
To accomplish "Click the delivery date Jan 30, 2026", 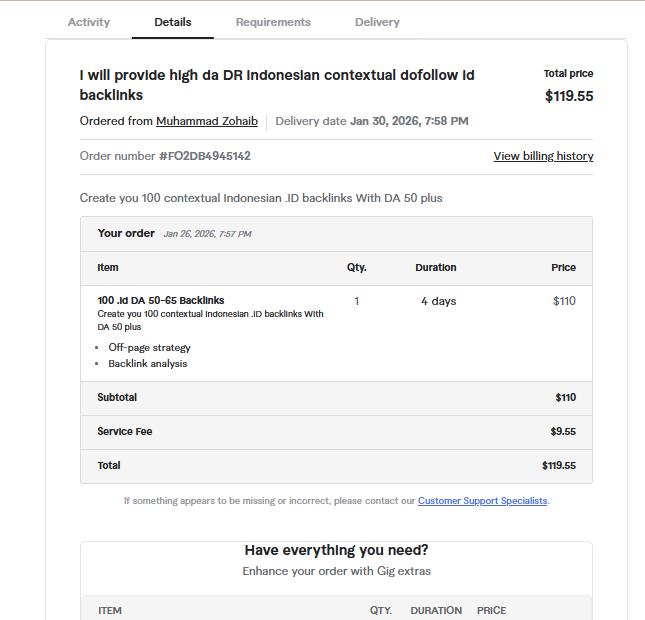I will tap(409, 121).
